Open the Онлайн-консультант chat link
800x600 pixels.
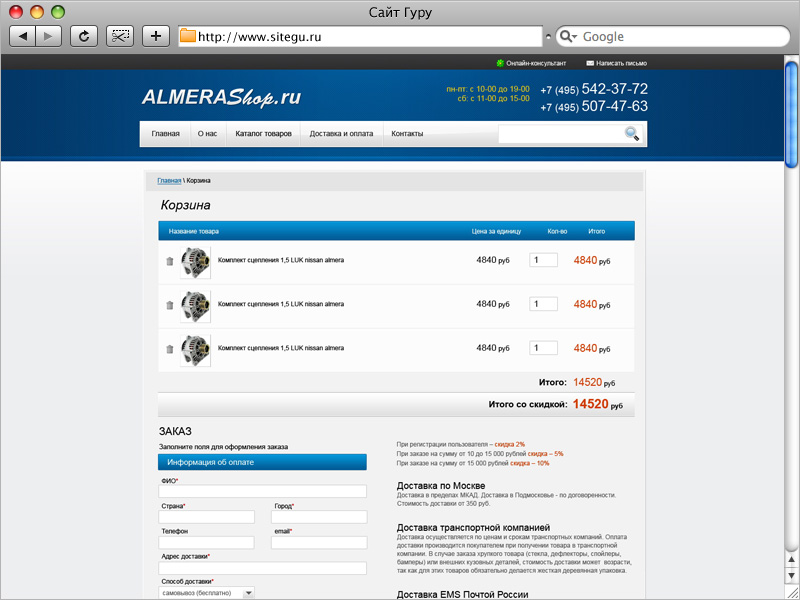(536, 63)
